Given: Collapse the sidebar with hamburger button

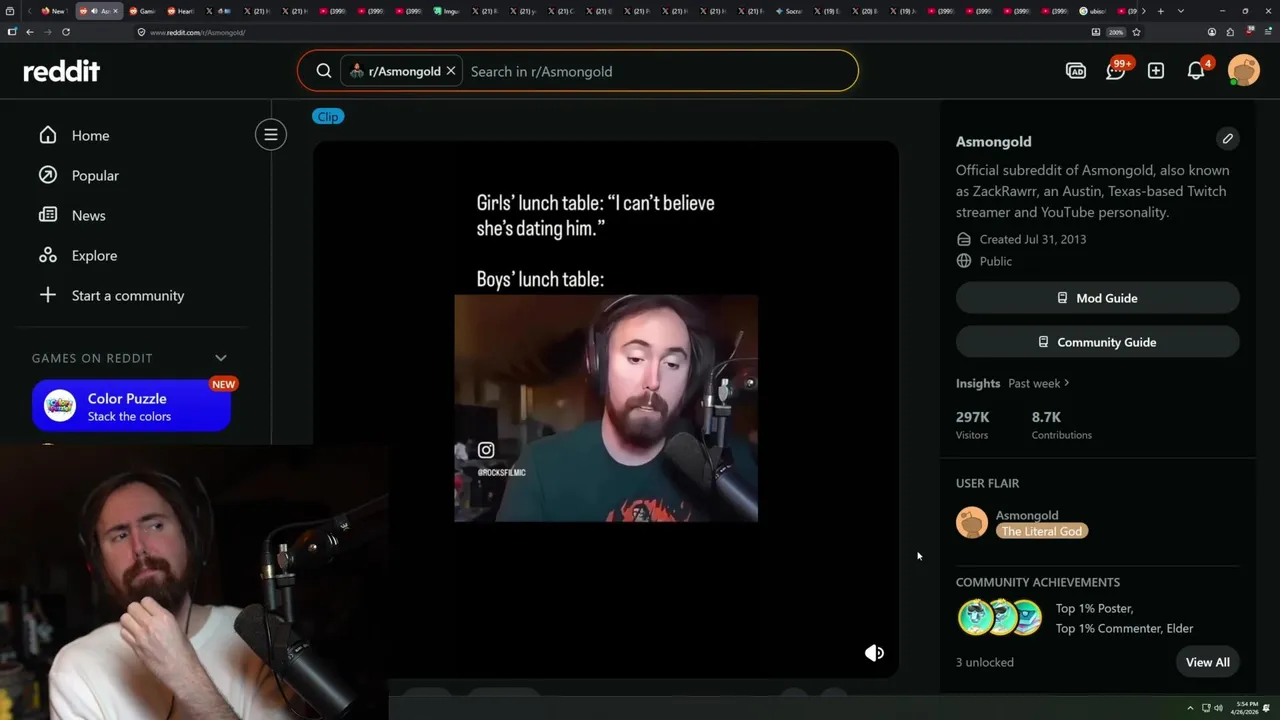Looking at the screenshot, I should coord(271,135).
